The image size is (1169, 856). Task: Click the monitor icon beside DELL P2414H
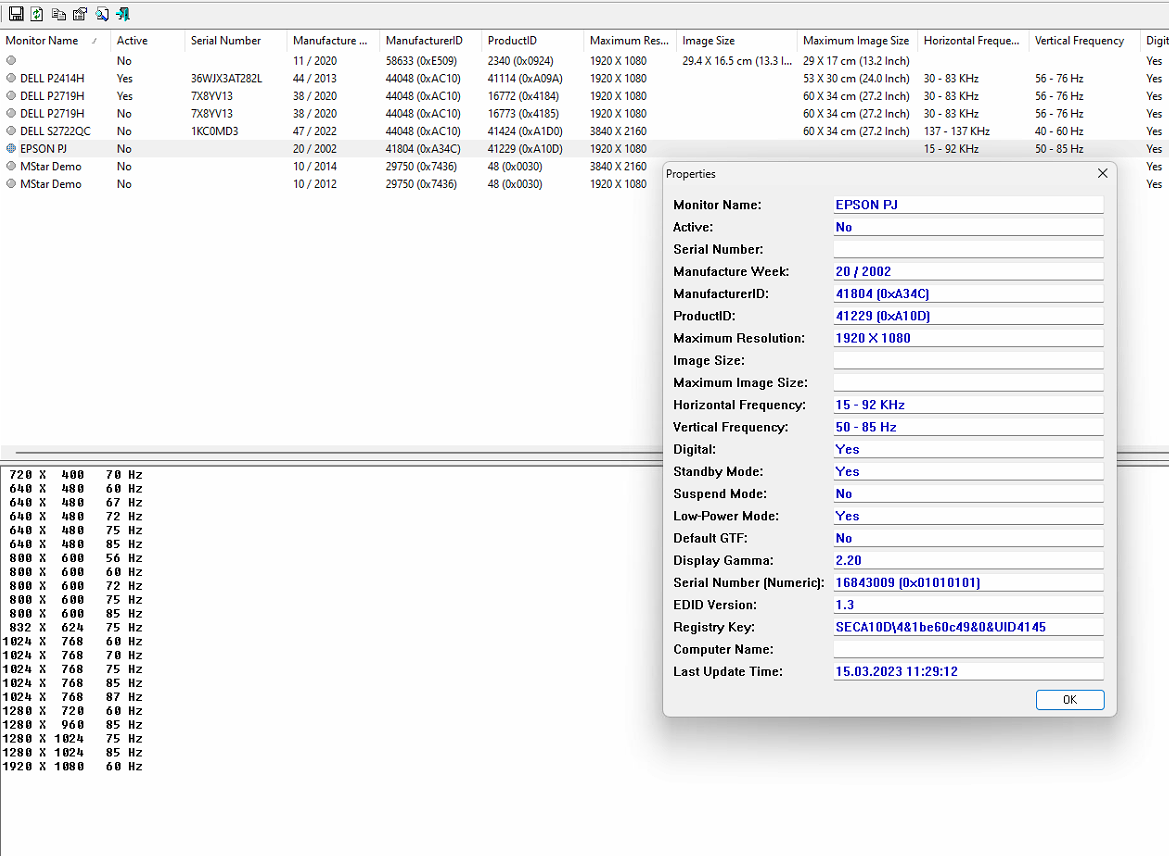(x=11, y=78)
